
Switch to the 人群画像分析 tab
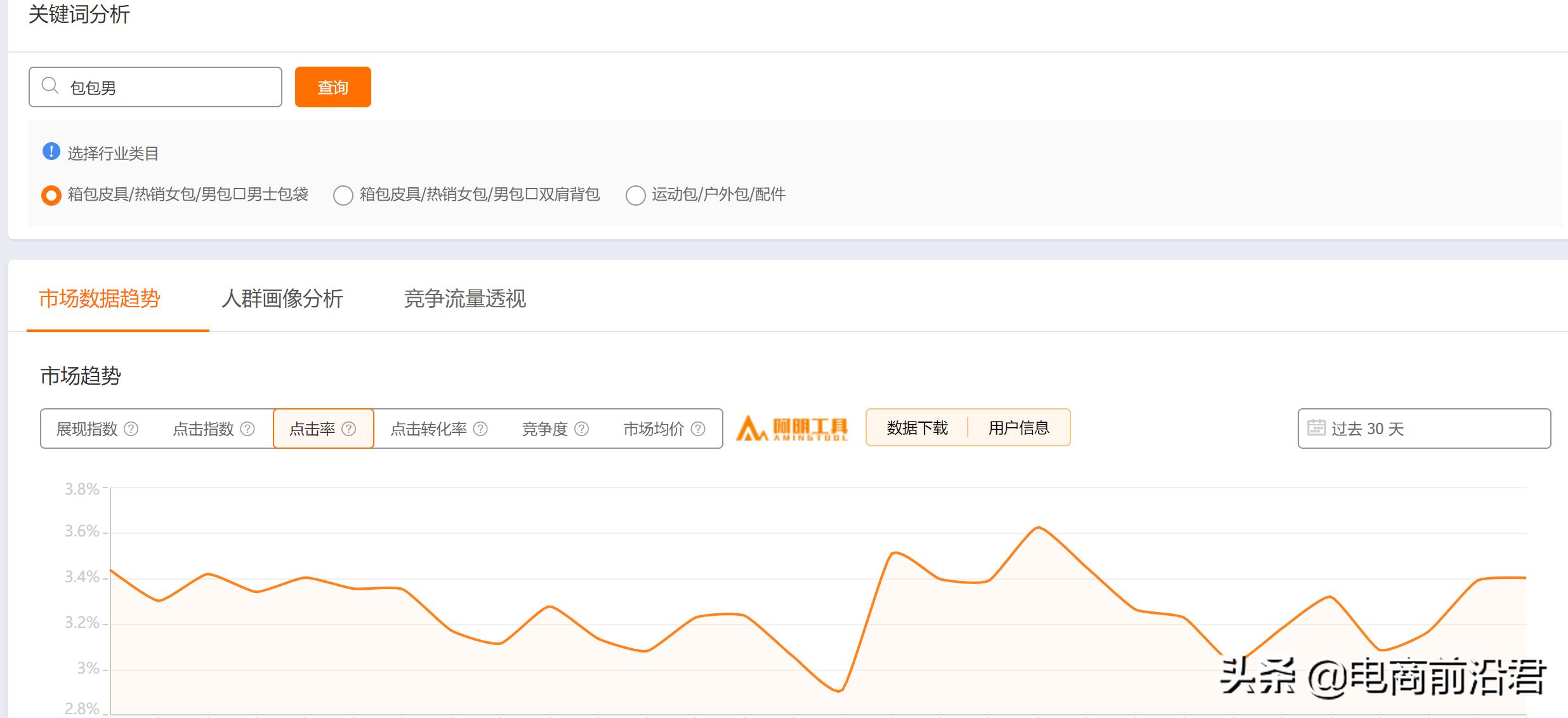pyautogui.click(x=283, y=299)
